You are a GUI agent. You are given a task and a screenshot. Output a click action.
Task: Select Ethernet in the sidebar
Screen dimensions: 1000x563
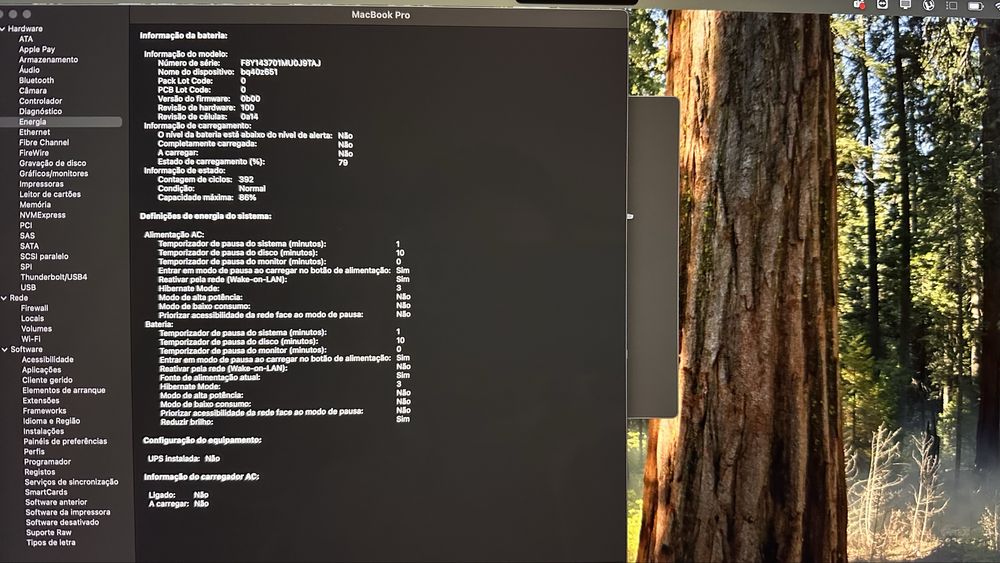point(34,132)
